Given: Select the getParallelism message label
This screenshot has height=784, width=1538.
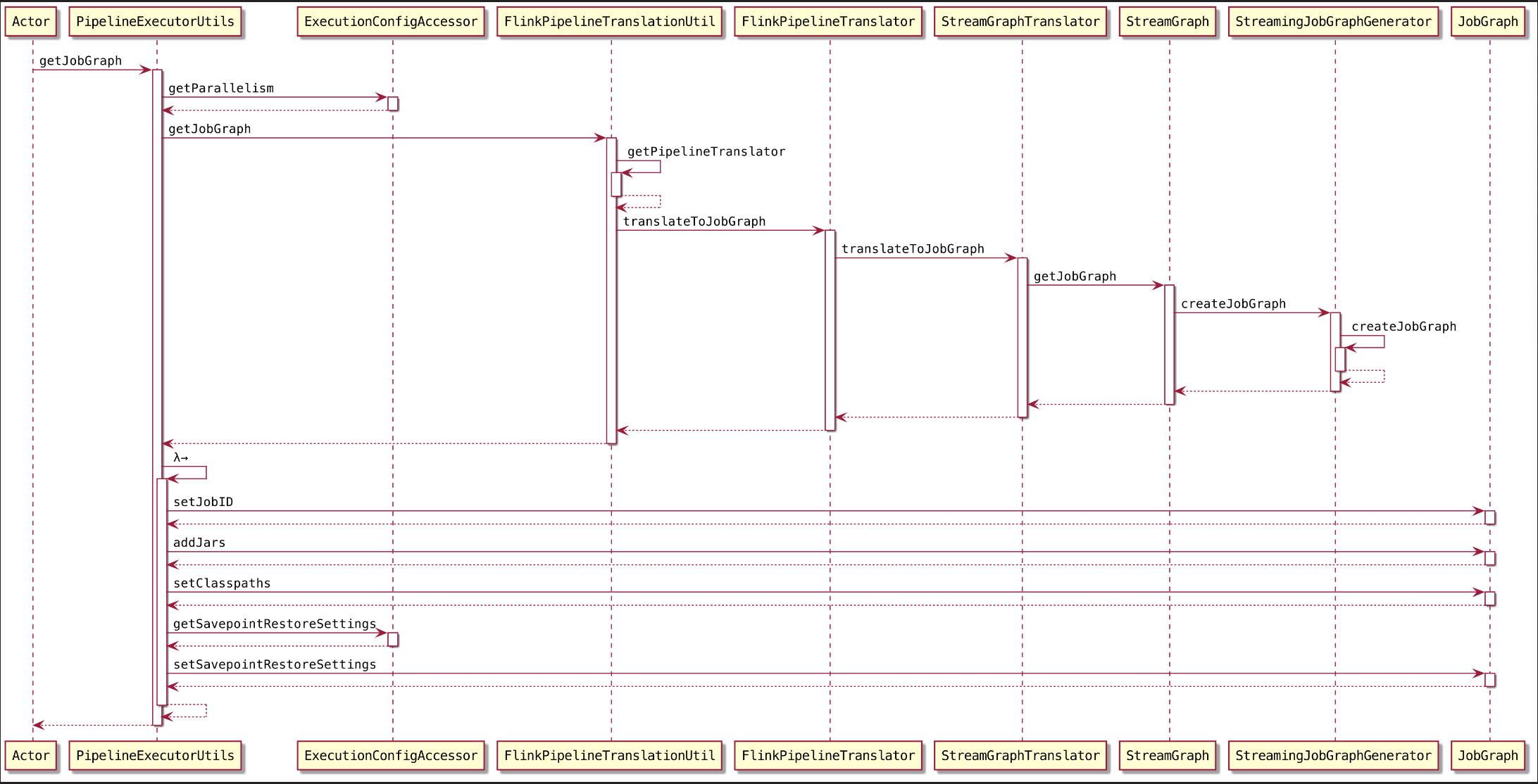Looking at the screenshot, I should pos(221,89).
